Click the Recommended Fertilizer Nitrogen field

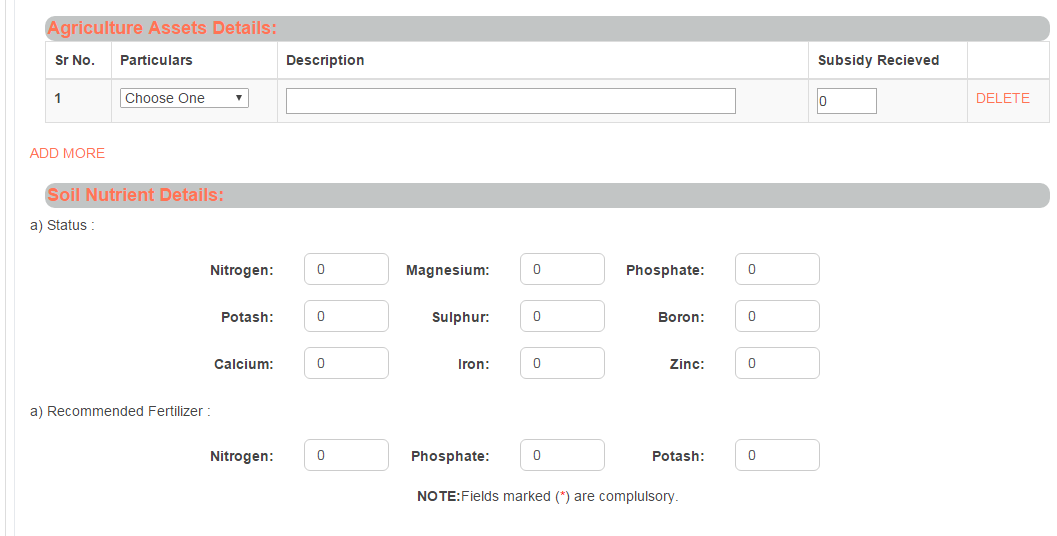pyautogui.click(x=346, y=456)
